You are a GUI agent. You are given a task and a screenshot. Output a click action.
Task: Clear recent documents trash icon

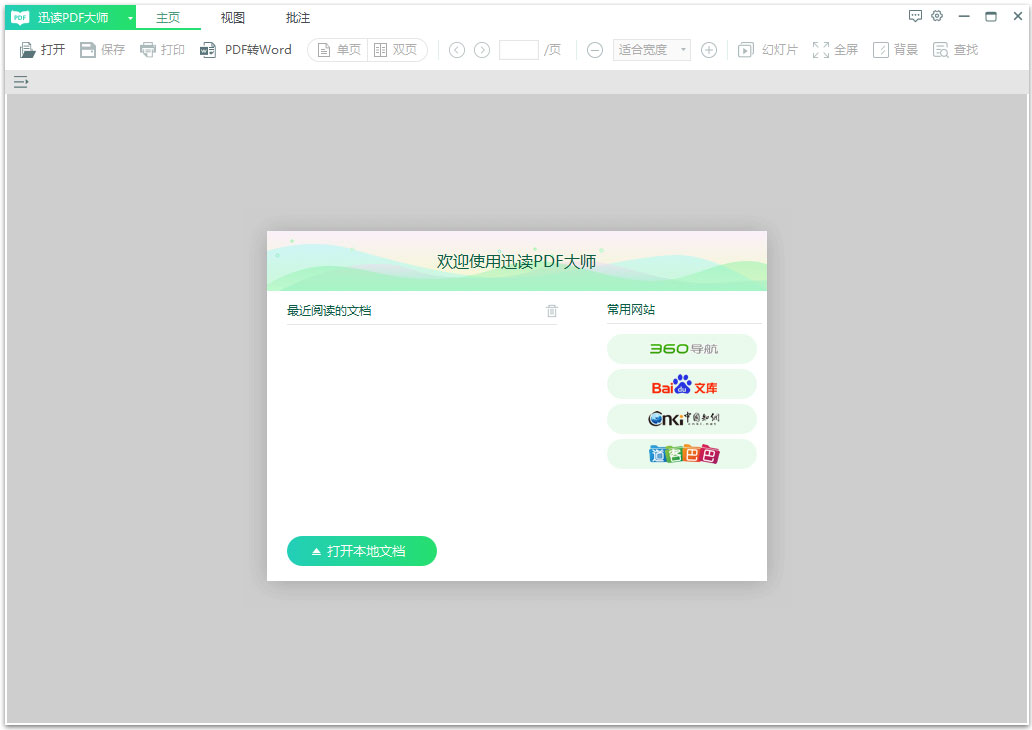(x=552, y=311)
